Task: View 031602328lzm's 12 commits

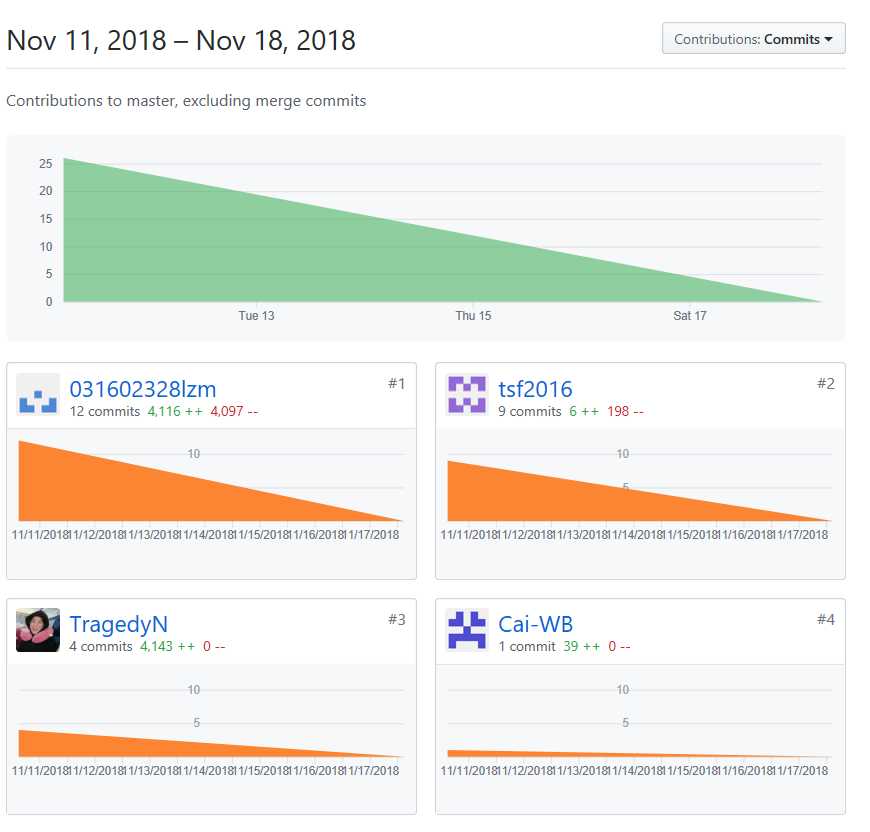Action: click(104, 412)
